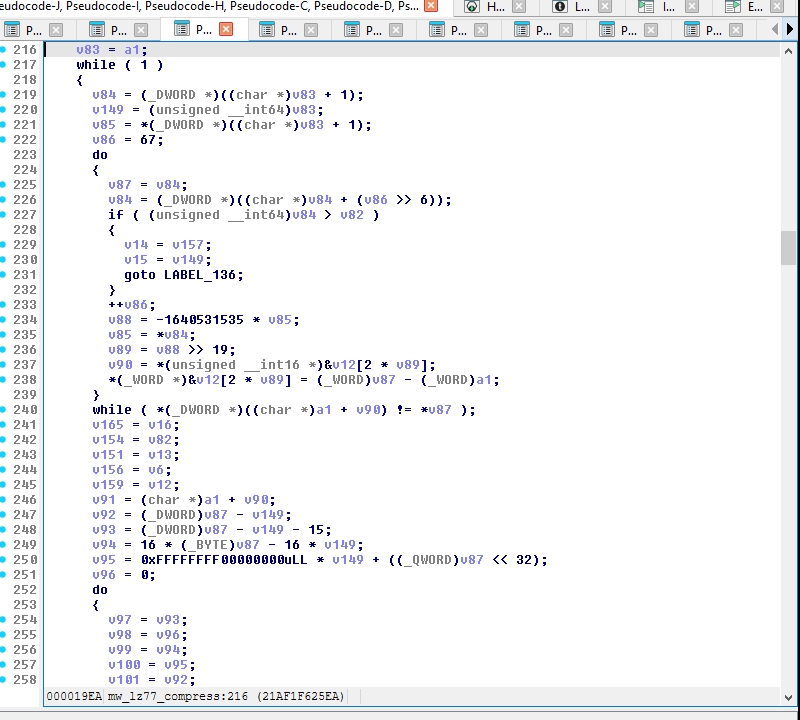Viewport: 800px width, 720px height.
Task: Toggle the breakpoint marker next to line 240
Action: (5, 409)
